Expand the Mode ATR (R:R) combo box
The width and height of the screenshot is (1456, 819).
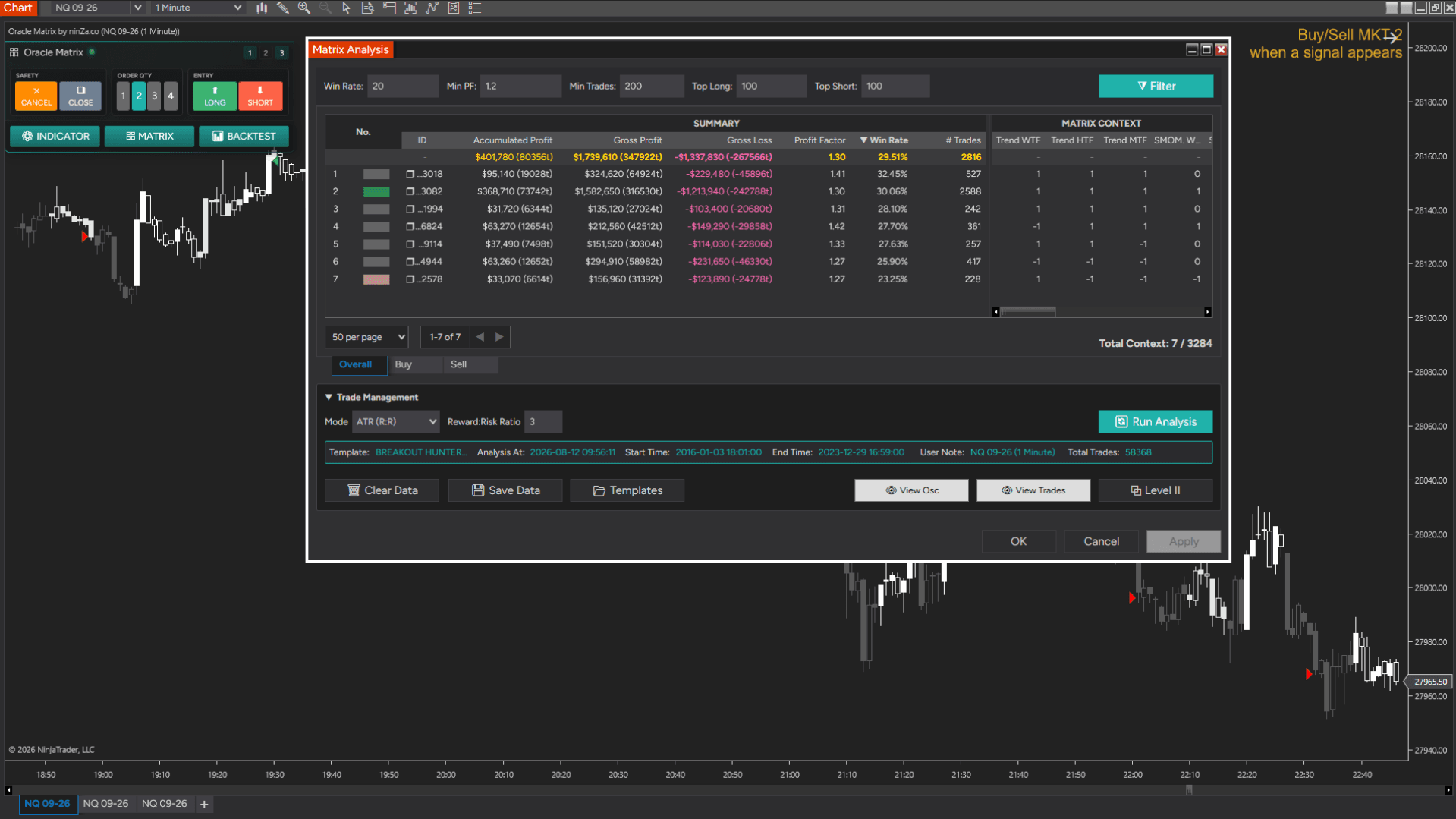396,421
